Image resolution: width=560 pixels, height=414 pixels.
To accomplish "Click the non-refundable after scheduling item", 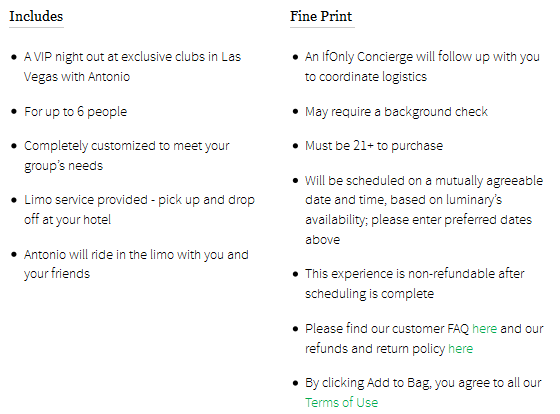I will 415,284.
